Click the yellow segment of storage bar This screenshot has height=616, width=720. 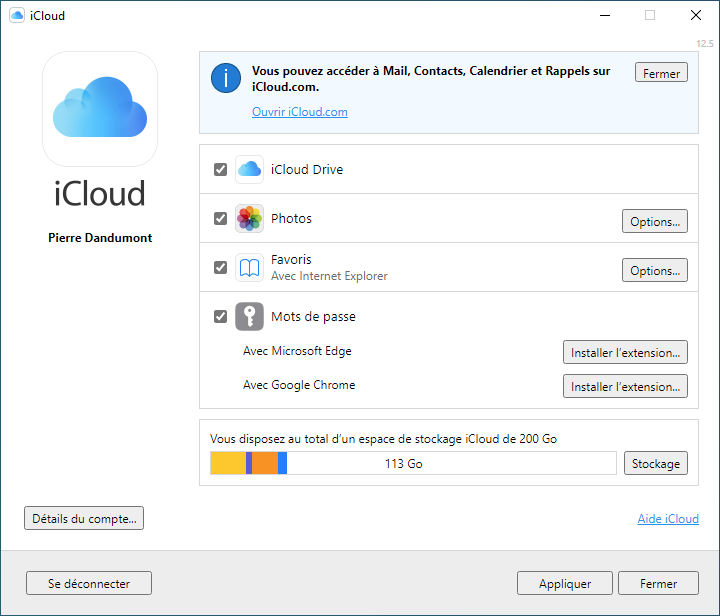[228, 463]
